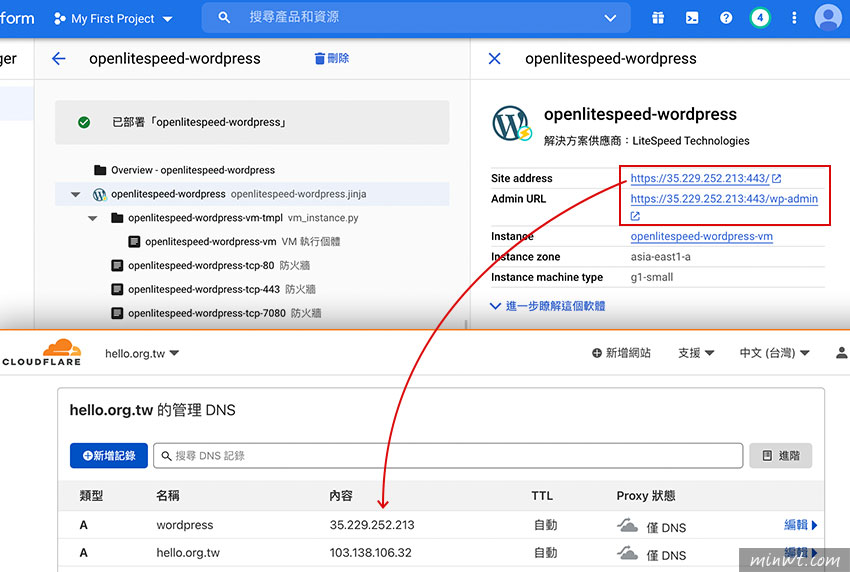This screenshot has width=850, height=572.
Task: Open the My First Project selector
Action: (113, 18)
